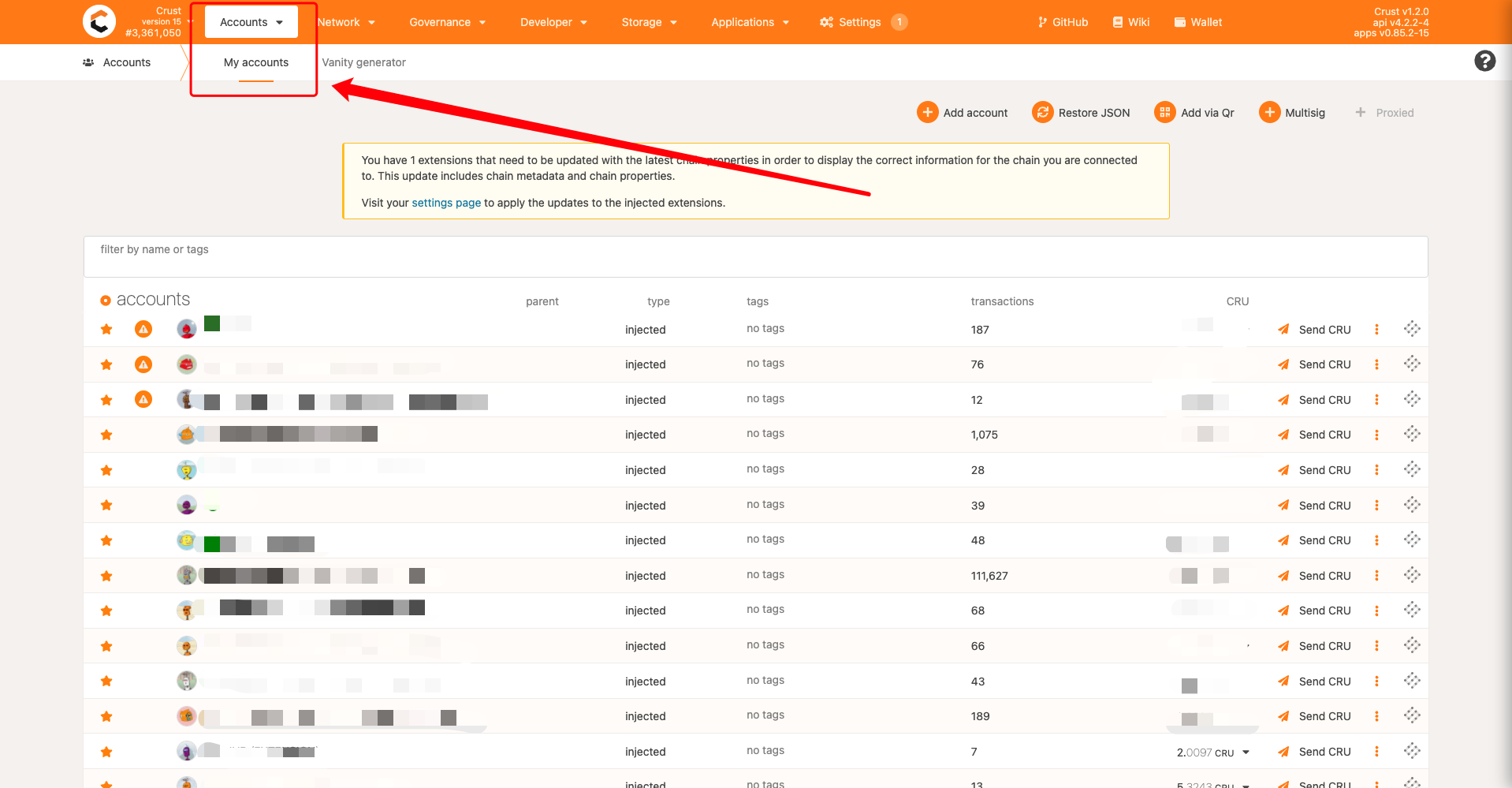Toggle favorite star for row with 111,627 transactions
The image size is (1512, 788).
[x=106, y=576]
